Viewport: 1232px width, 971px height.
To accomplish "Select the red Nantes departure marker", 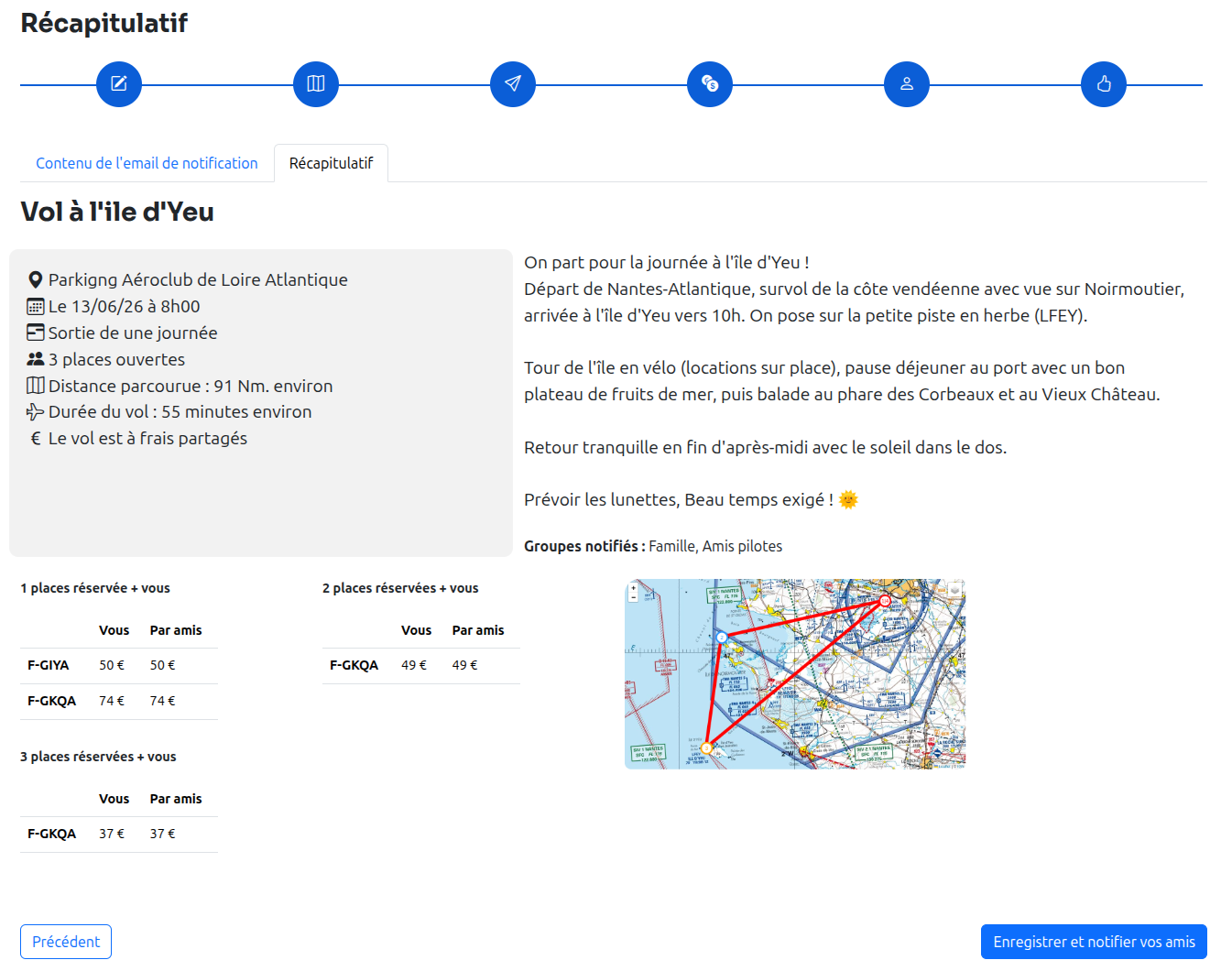I will [x=885, y=601].
